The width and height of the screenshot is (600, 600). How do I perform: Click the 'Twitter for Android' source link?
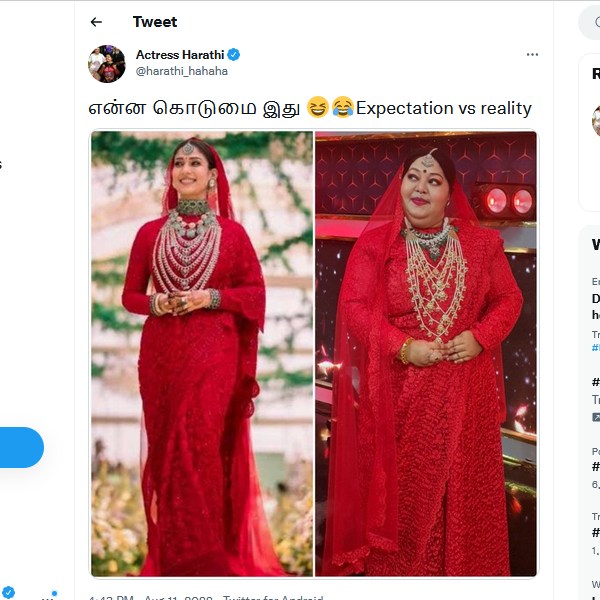(x=272, y=598)
